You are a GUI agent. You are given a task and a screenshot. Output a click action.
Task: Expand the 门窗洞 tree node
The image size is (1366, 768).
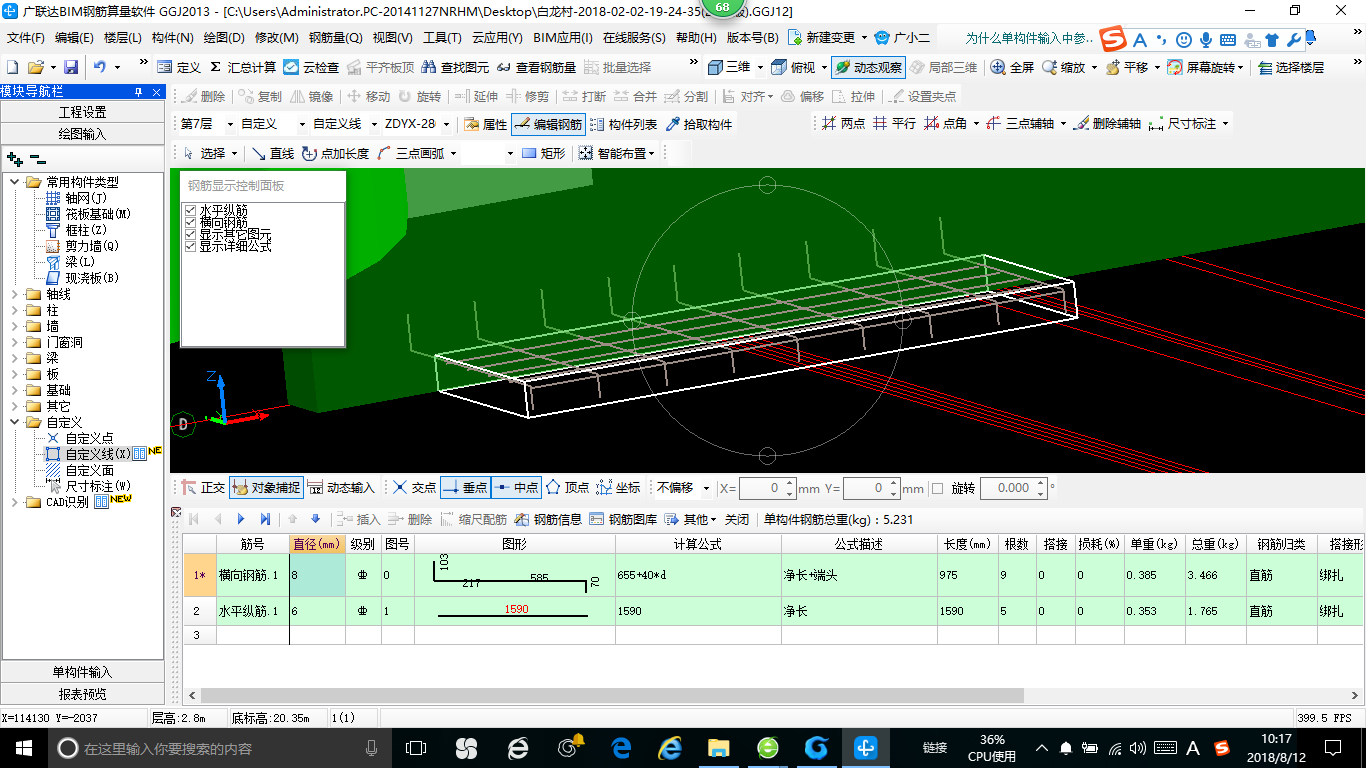tap(15, 342)
